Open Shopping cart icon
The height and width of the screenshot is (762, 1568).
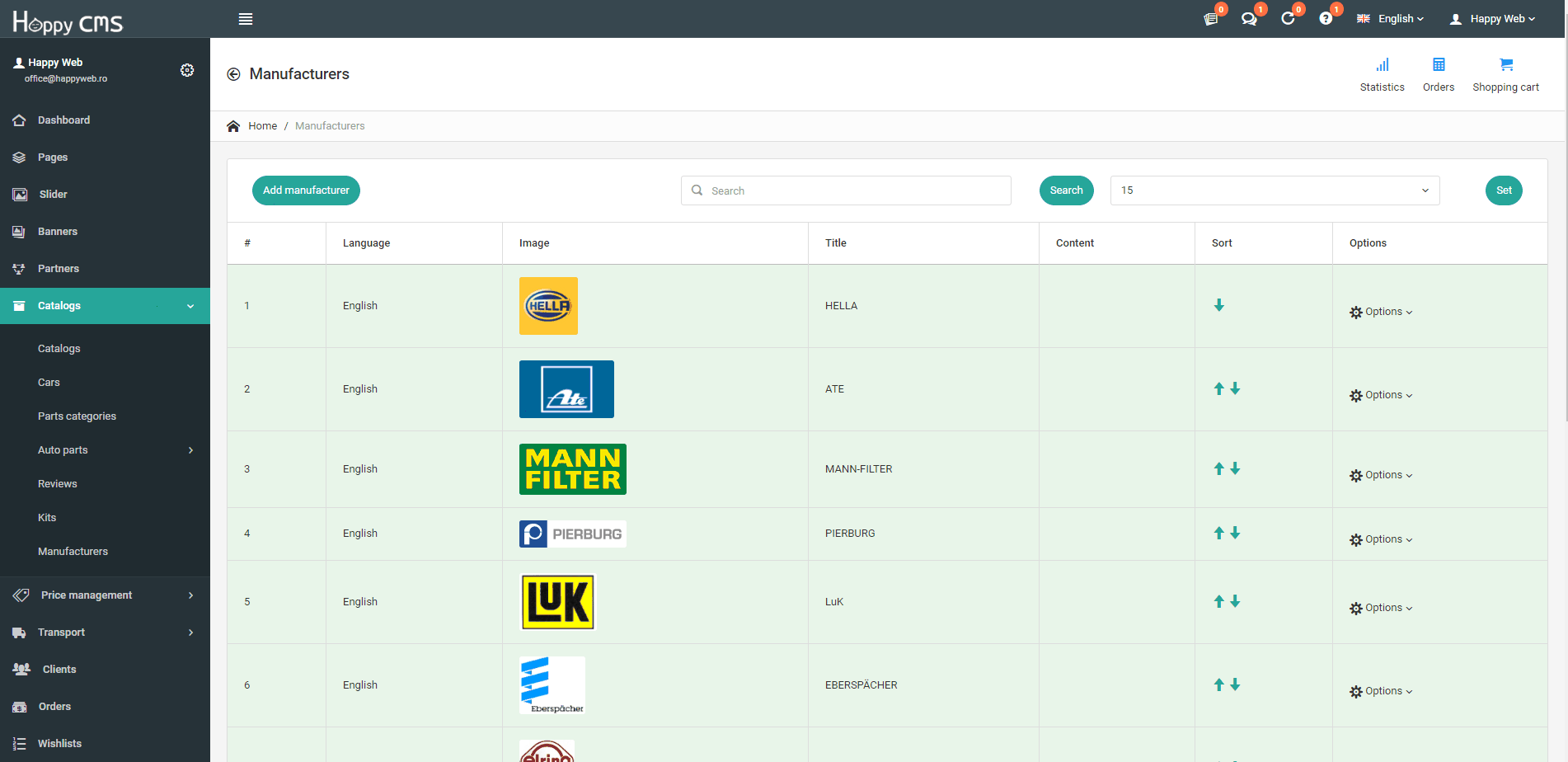coord(1506,65)
